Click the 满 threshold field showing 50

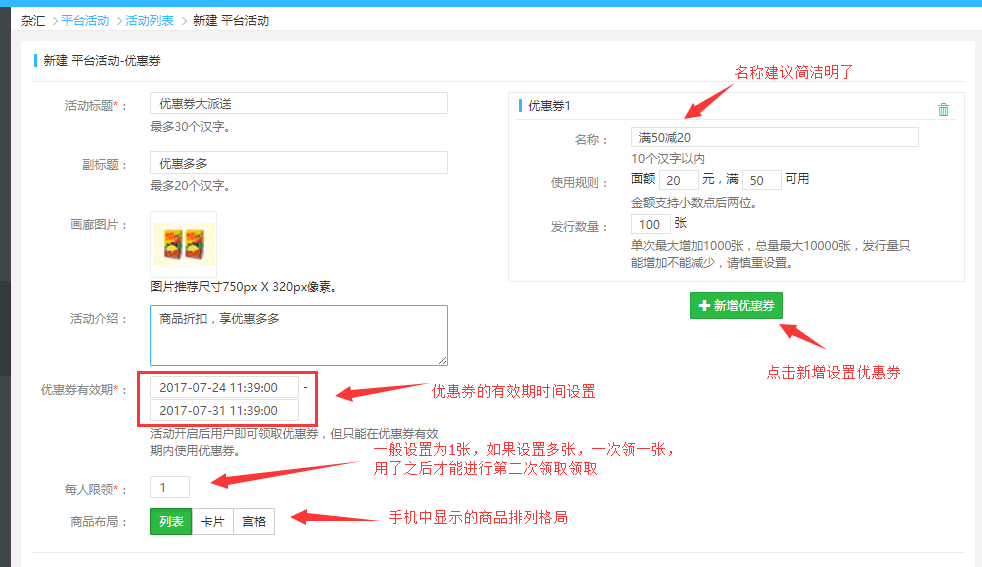pos(762,180)
